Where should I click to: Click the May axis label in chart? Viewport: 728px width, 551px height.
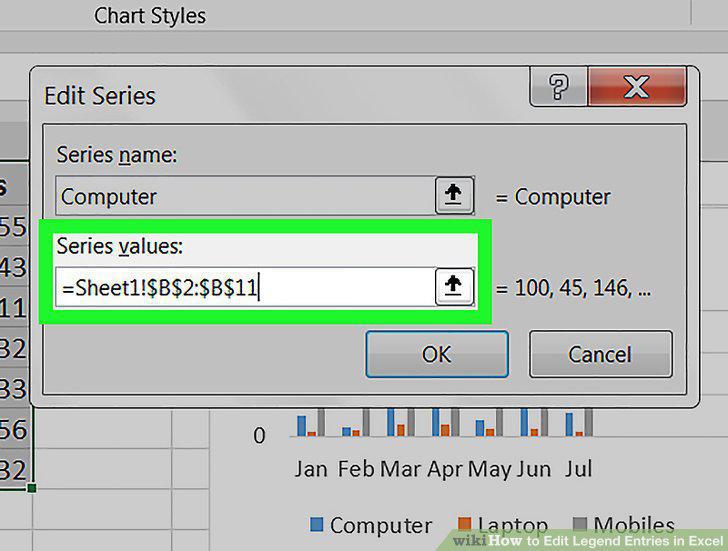point(490,469)
